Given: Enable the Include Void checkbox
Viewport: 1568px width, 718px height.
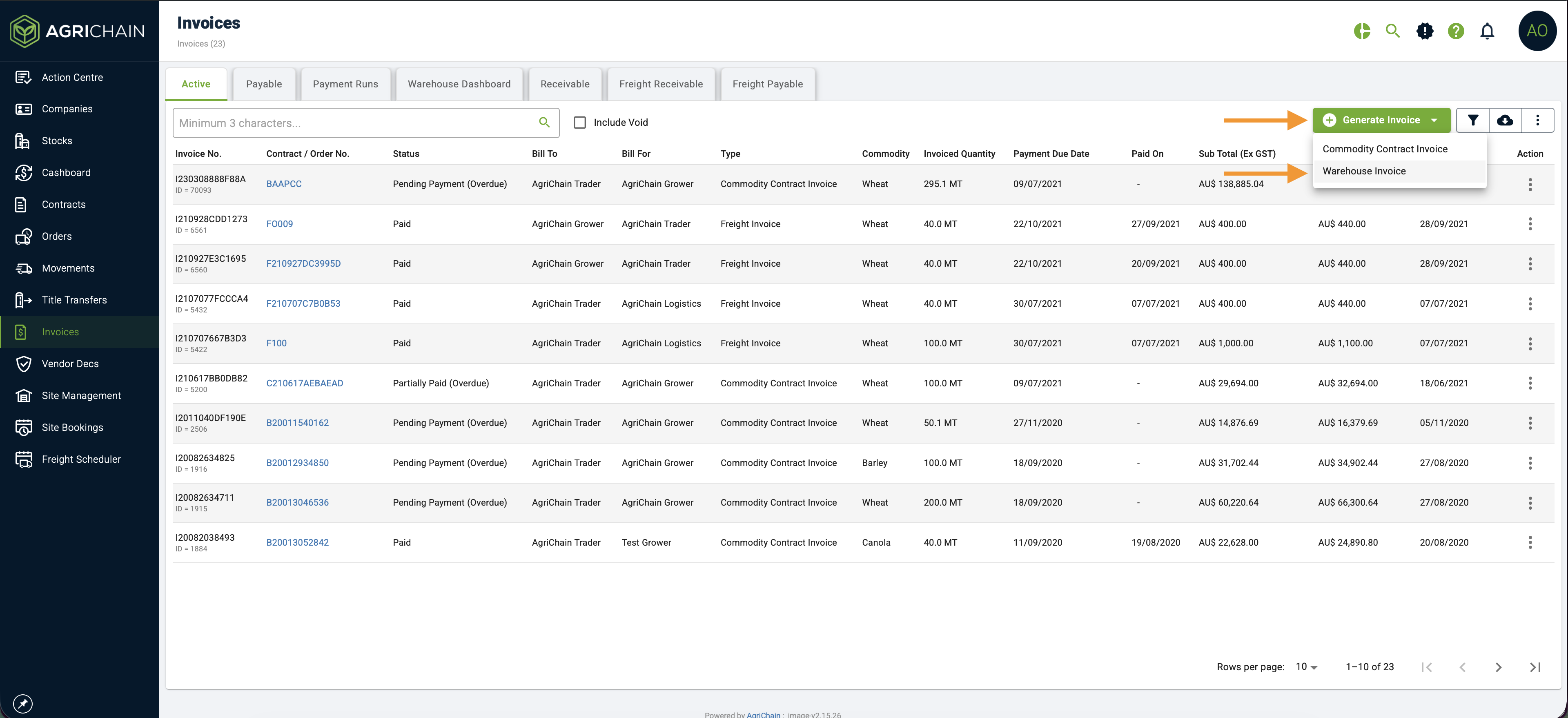Looking at the screenshot, I should coord(580,123).
